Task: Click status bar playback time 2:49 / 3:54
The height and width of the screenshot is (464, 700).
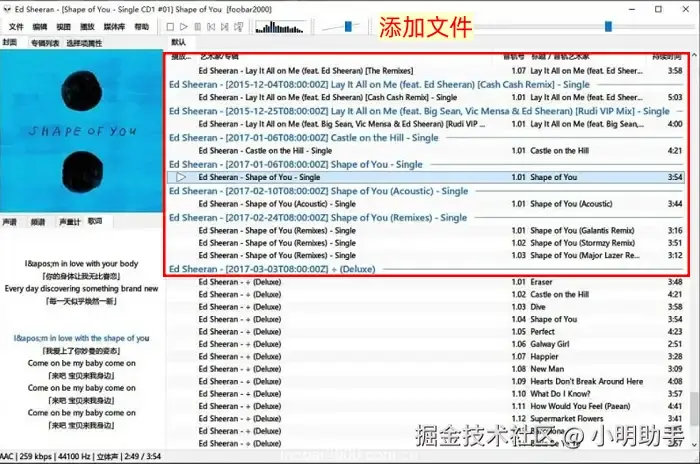Action: [x=142, y=457]
